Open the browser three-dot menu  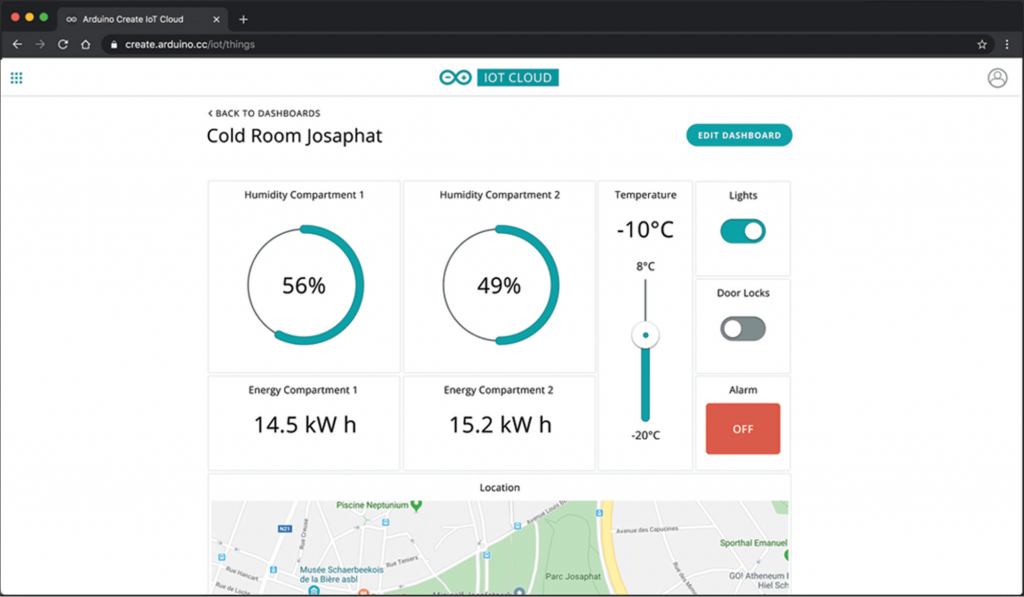(x=1008, y=44)
